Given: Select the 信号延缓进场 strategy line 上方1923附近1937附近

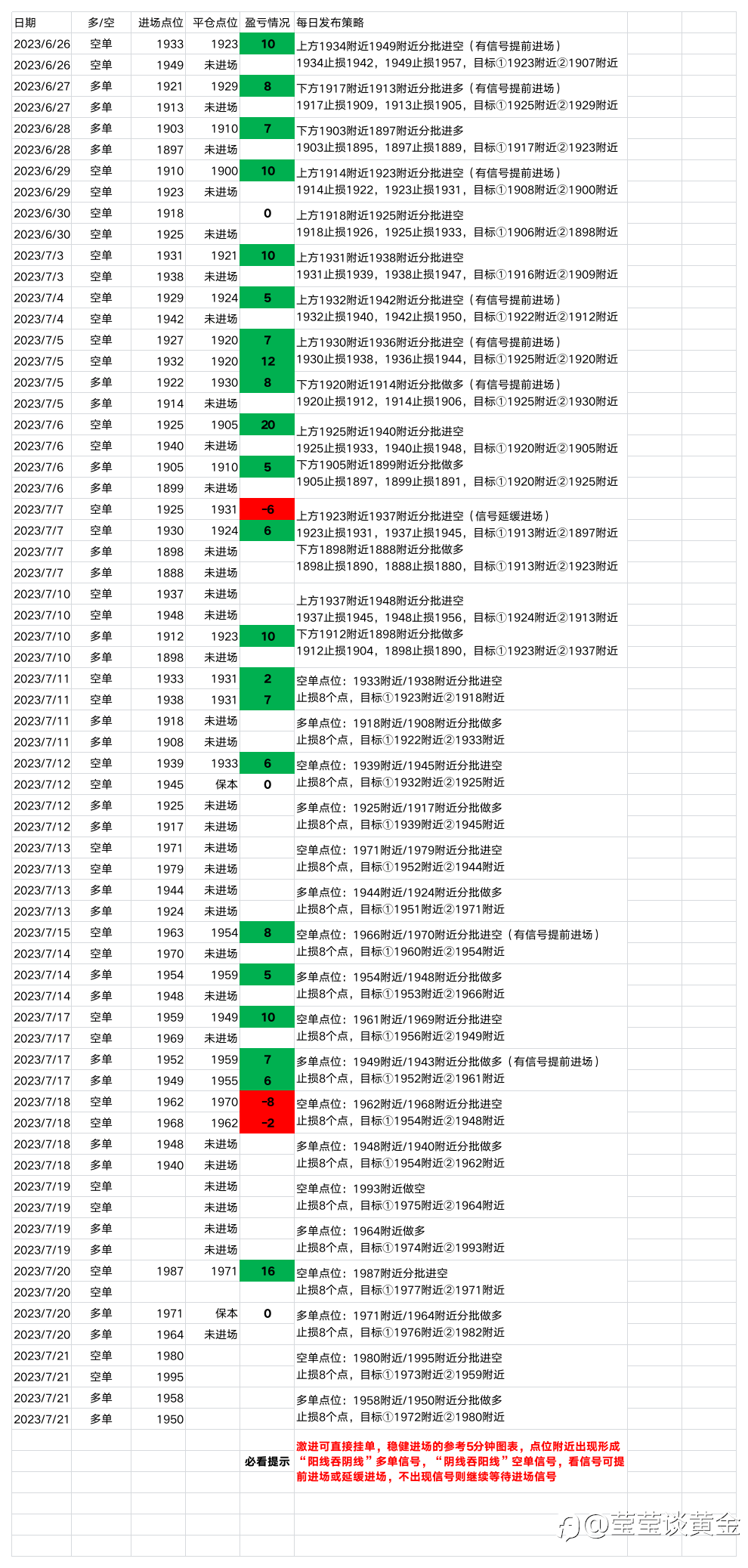Looking at the screenshot, I should (423, 516).
